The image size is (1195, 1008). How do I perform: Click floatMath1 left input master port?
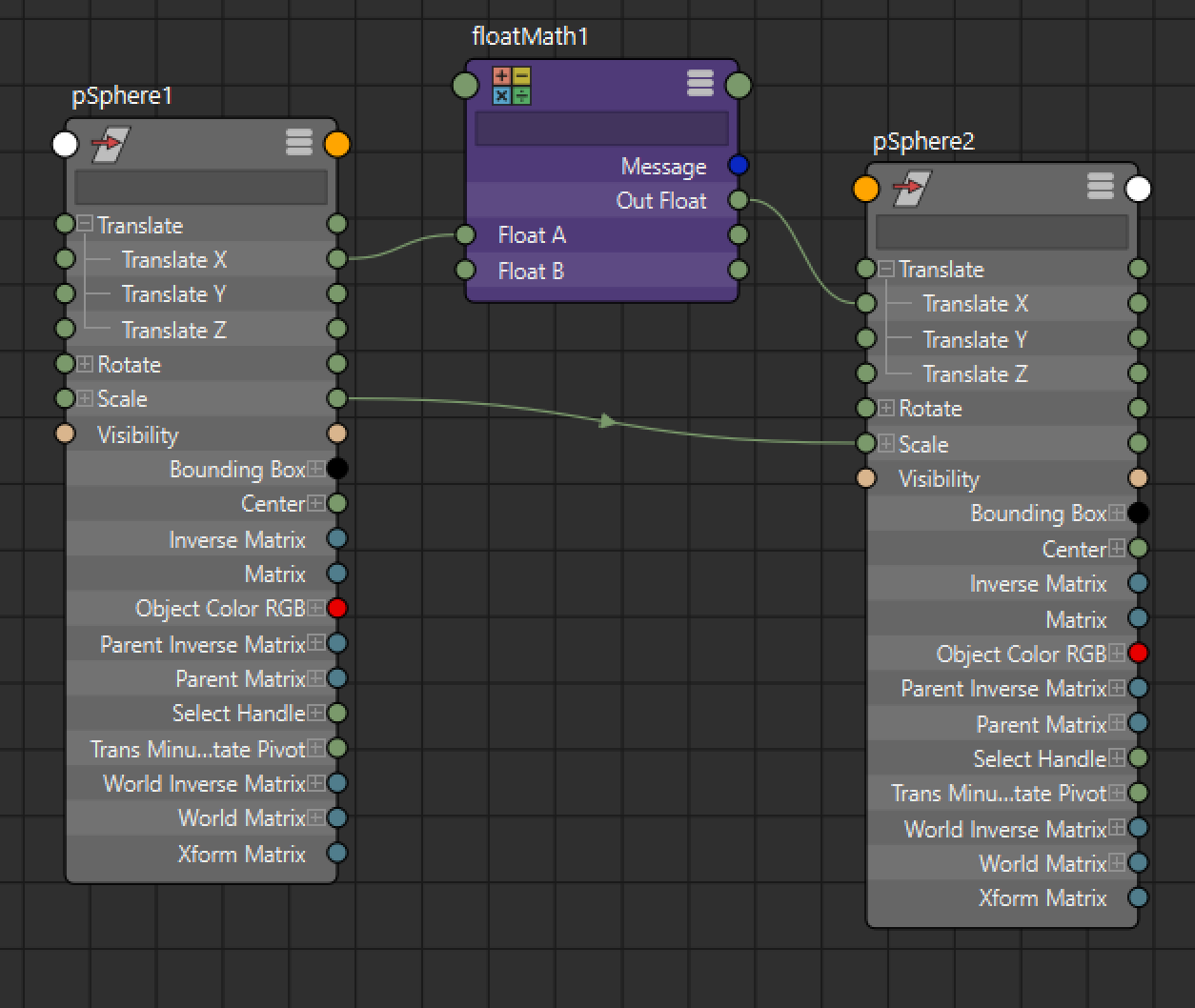coord(465,86)
